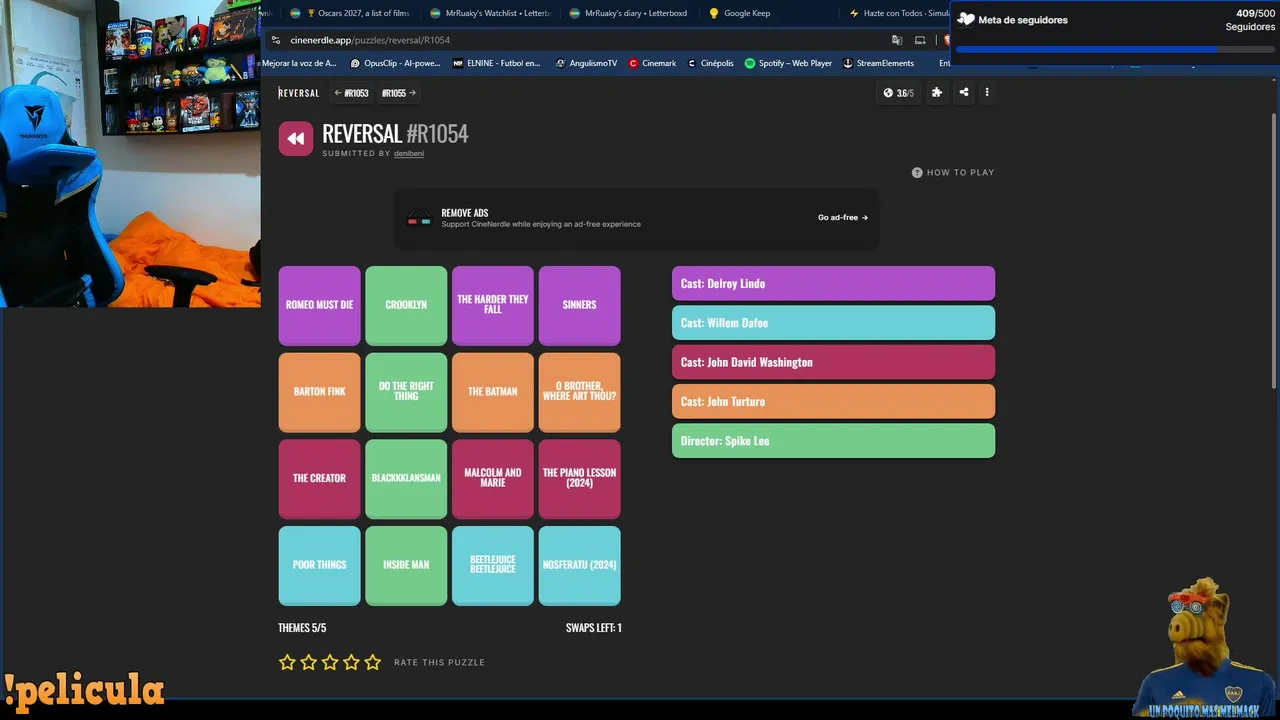The height and width of the screenshot is (720, 1280).
Task: Rate the puzzle five stars
Action: [x=373, y=662]
